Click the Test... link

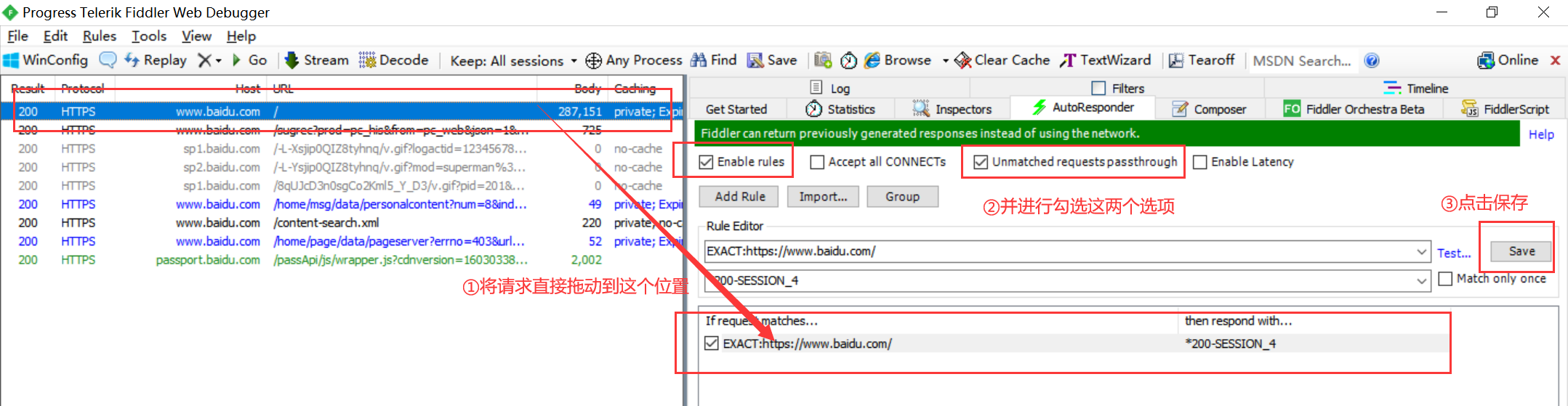(1454, 253)
